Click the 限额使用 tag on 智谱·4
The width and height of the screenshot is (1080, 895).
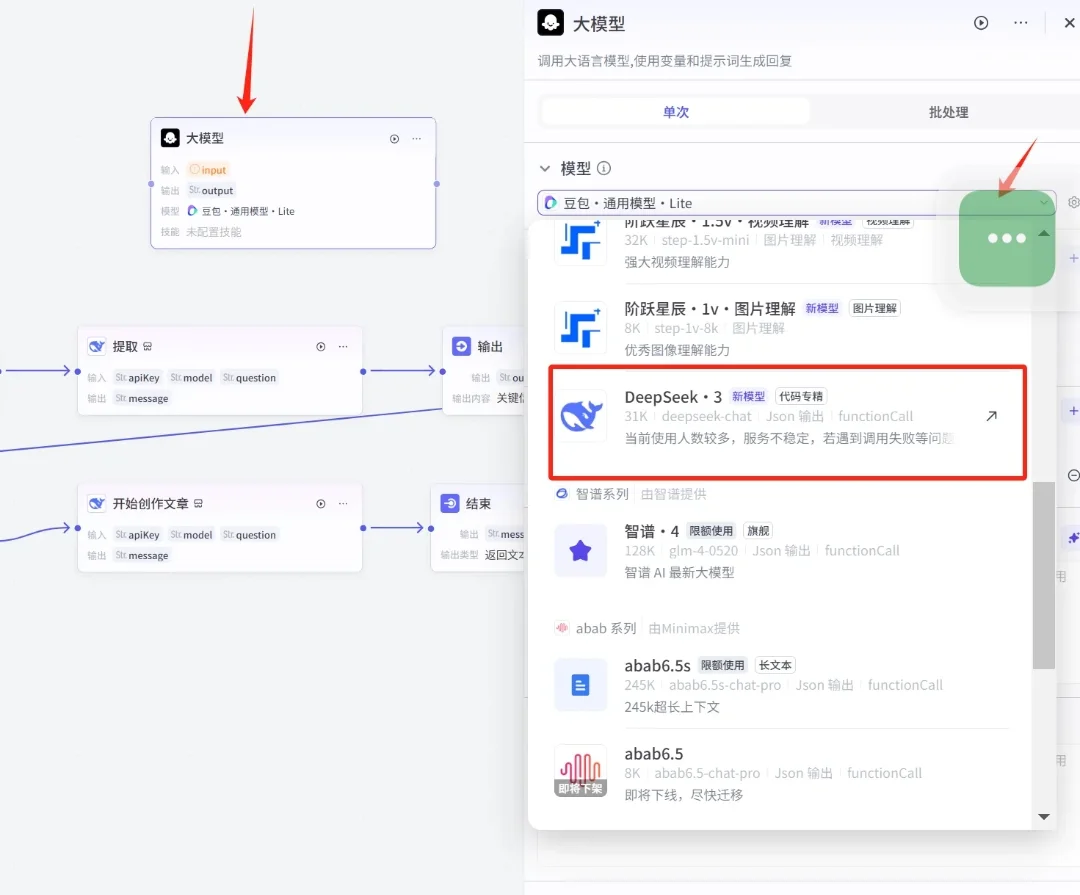(x=711, y=531)
